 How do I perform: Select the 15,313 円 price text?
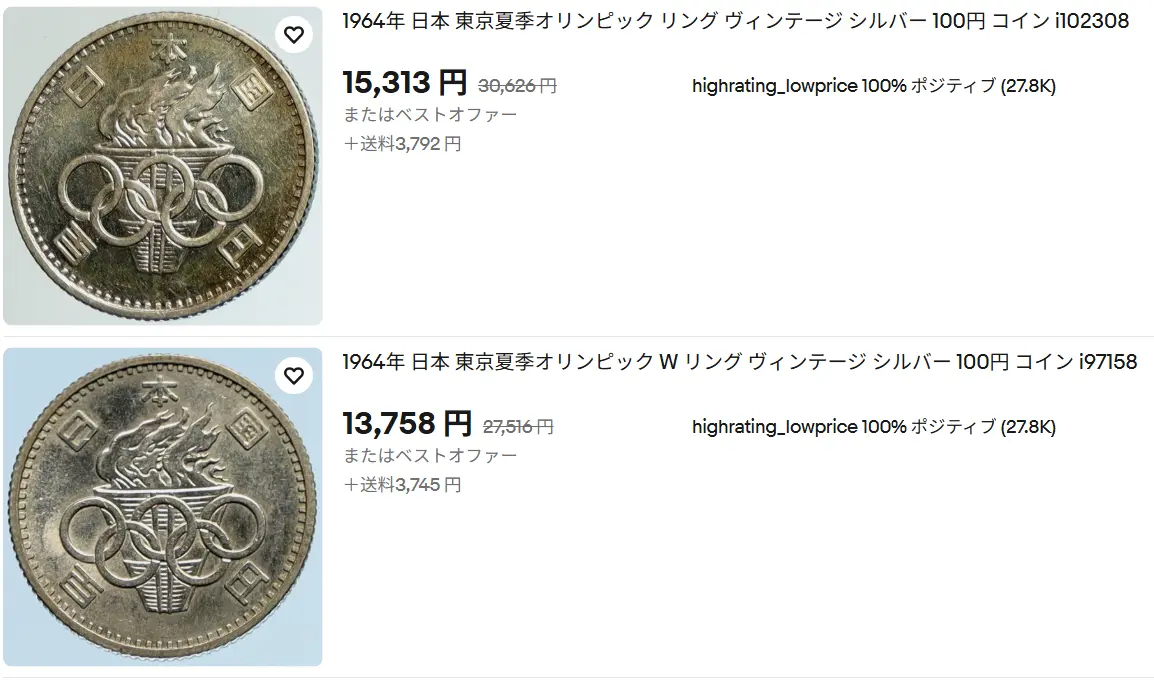point(404,84)
